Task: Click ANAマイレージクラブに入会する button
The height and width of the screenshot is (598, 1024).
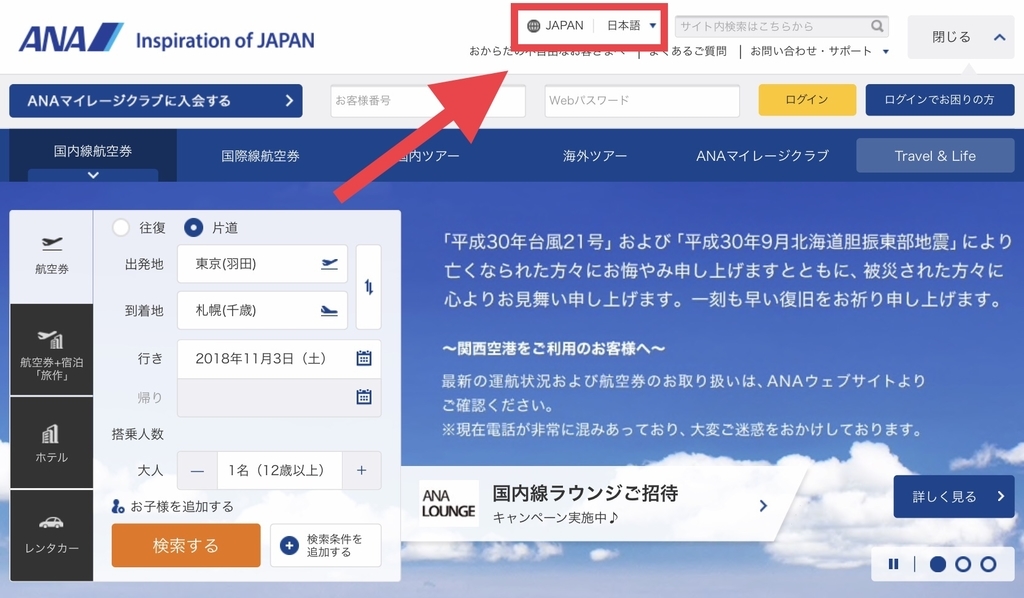Action: [x=155, y=101]
